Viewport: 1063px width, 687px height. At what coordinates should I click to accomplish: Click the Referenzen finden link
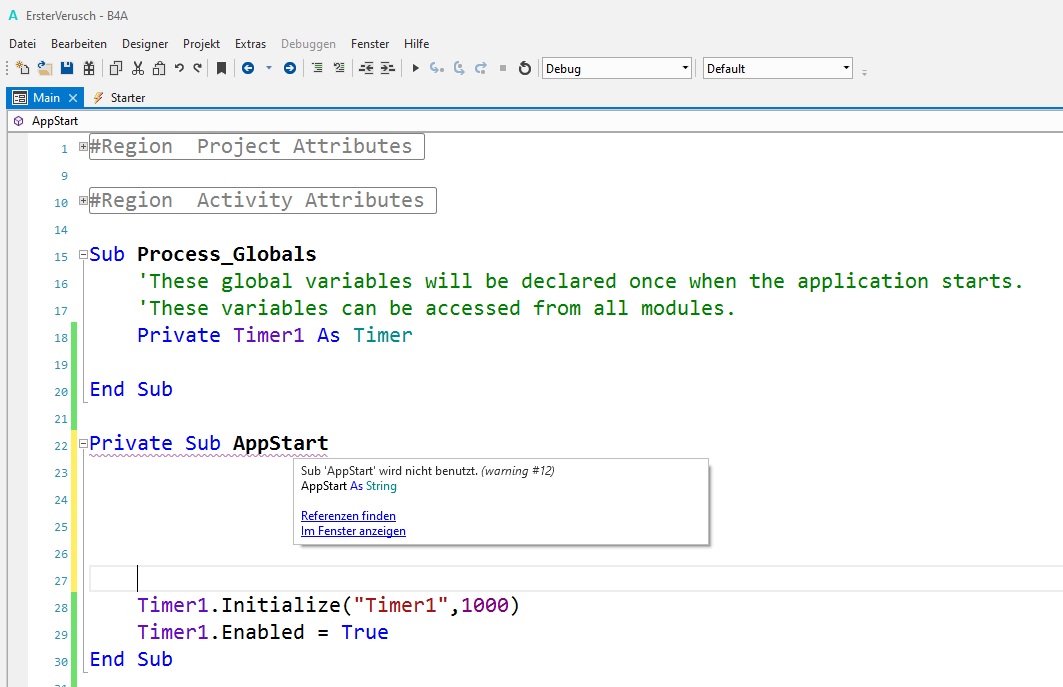click(x=348, y=516)
